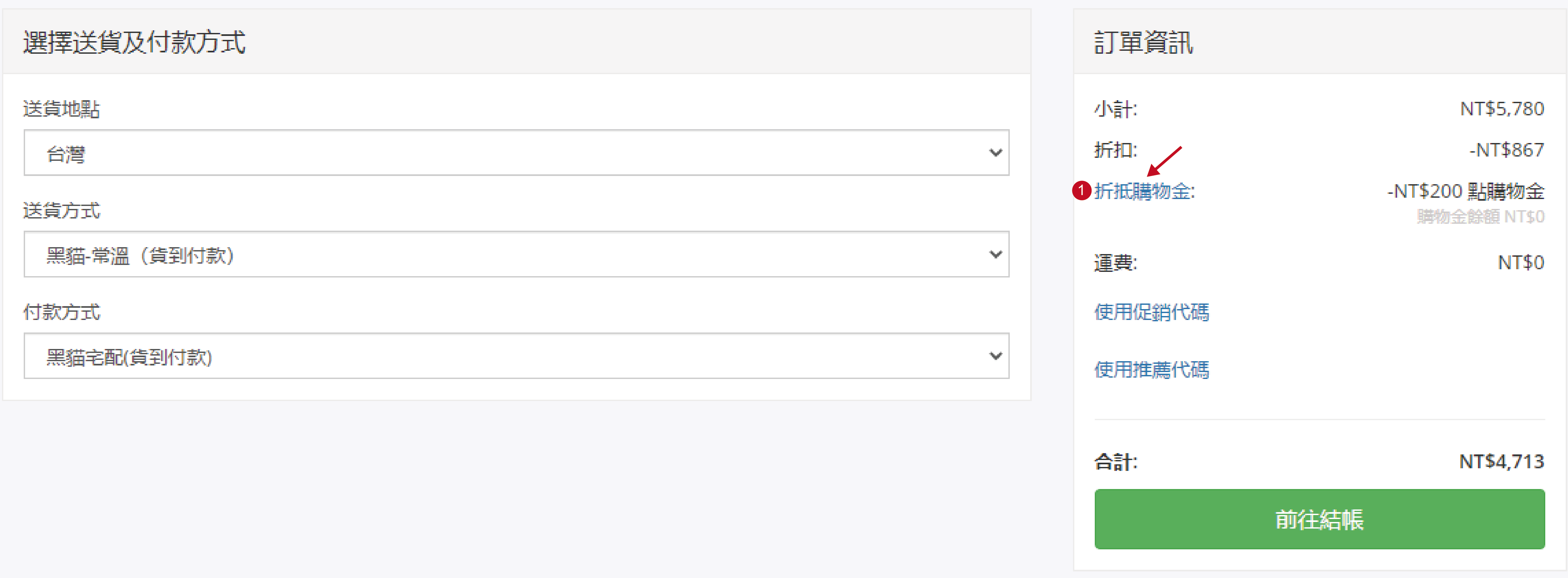This screenshot has width=1568, height=578.
Task: Click the 使用推薦代碼 link
Action: [x=1151, y=369]
